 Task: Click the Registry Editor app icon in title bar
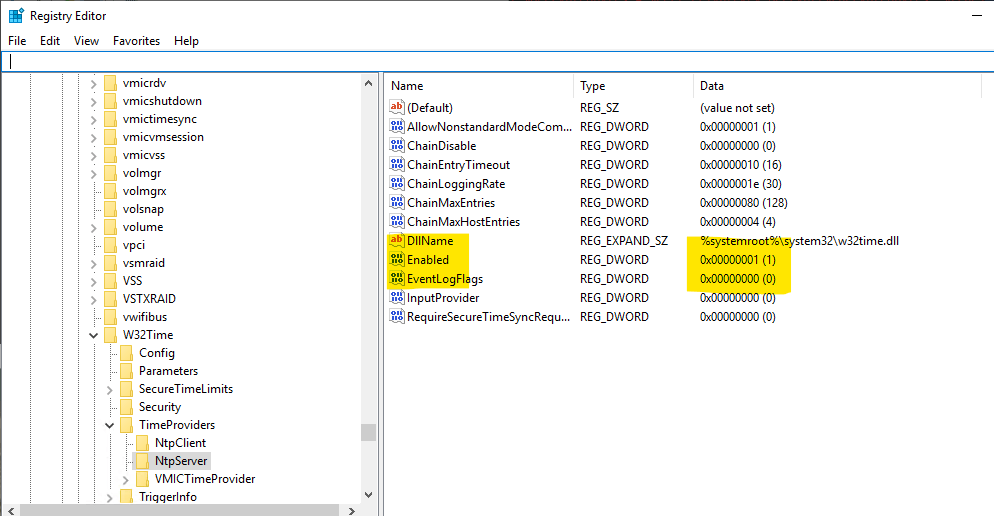(x=15, y=15)
